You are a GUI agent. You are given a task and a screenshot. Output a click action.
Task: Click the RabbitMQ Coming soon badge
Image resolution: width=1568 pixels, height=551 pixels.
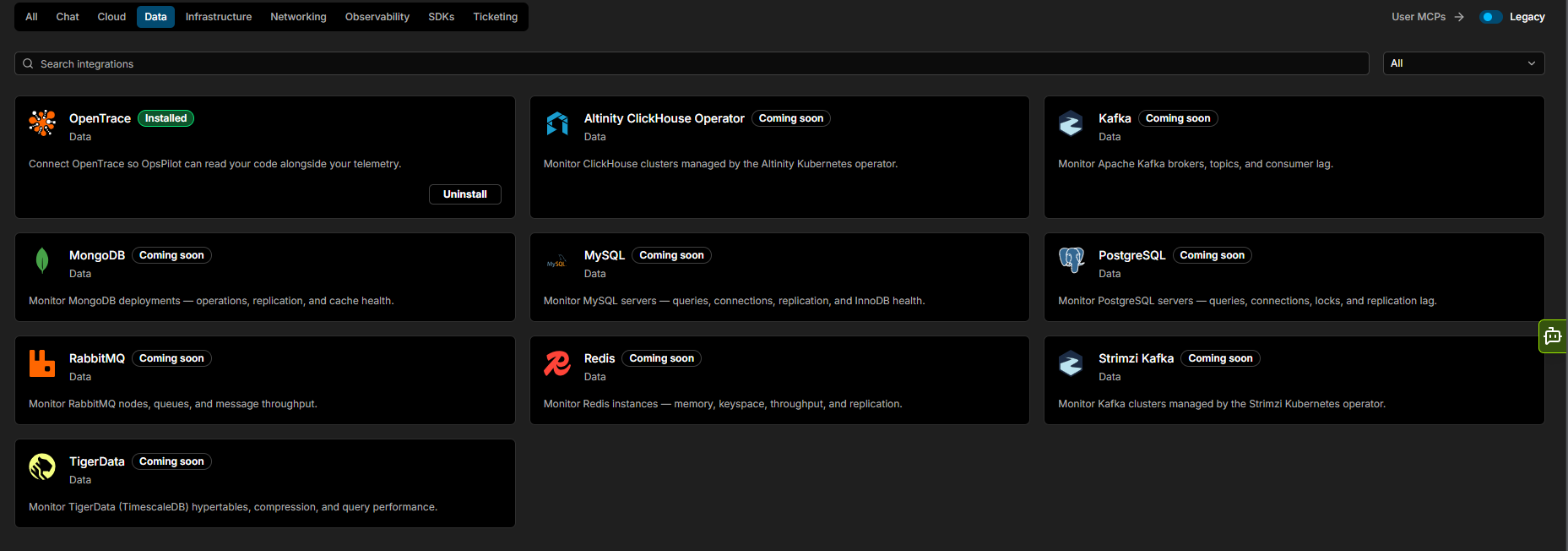(171, 358)
